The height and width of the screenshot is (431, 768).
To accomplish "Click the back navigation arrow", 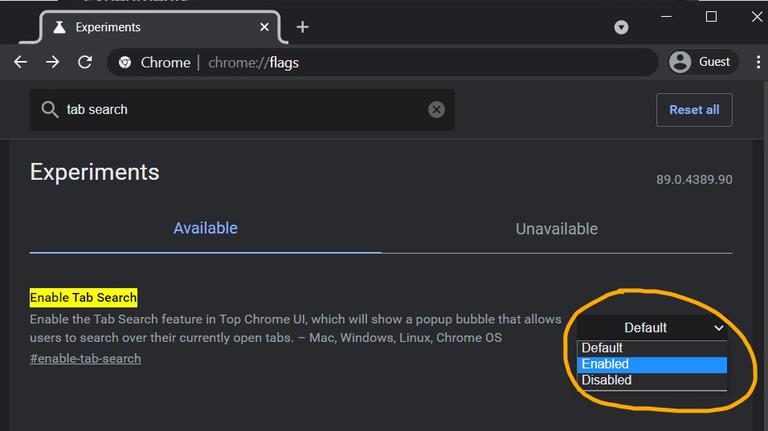I will tap(20, 62).
